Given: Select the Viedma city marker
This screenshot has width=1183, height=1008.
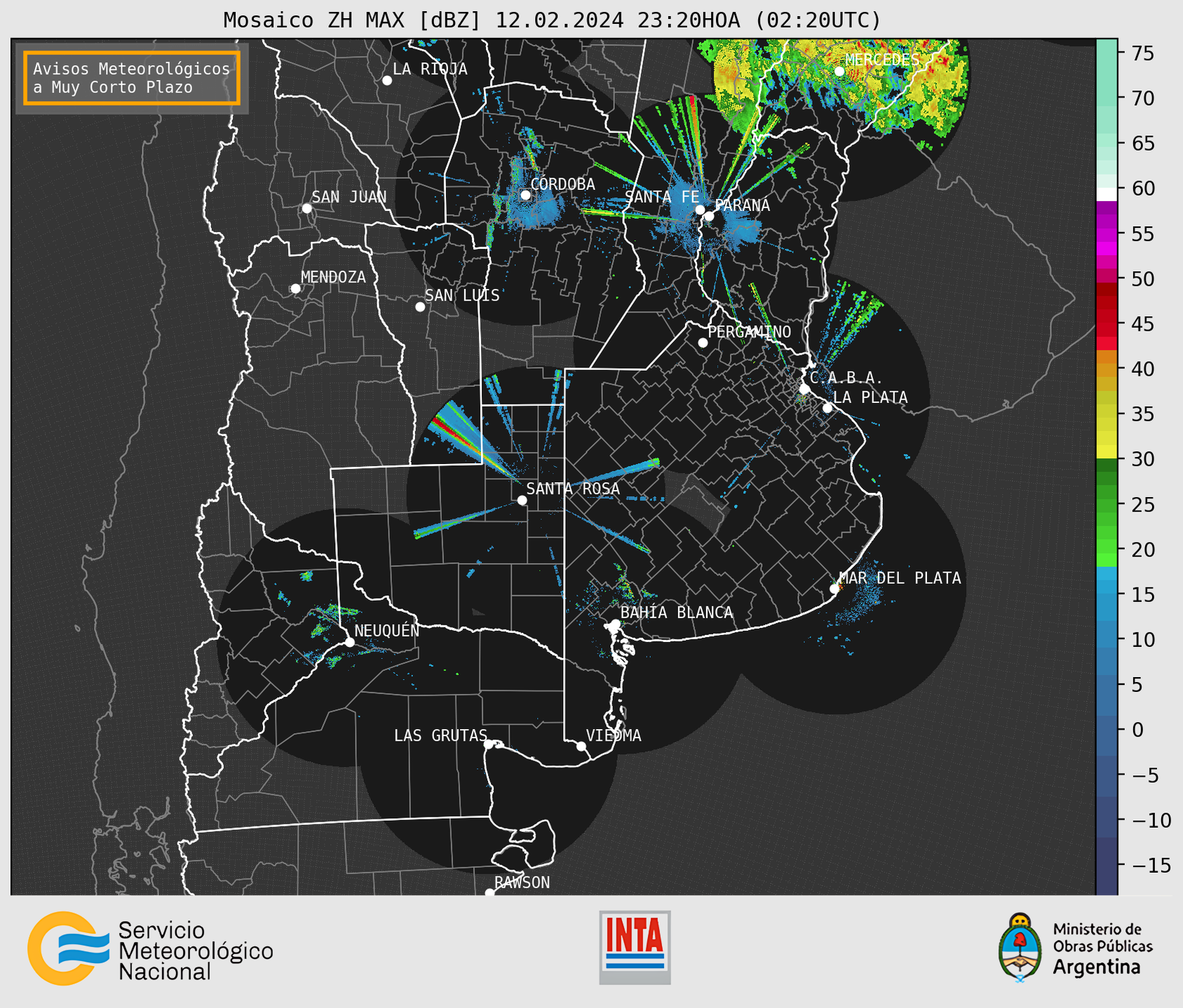Looking at the screenshot, I should point(581,747).
